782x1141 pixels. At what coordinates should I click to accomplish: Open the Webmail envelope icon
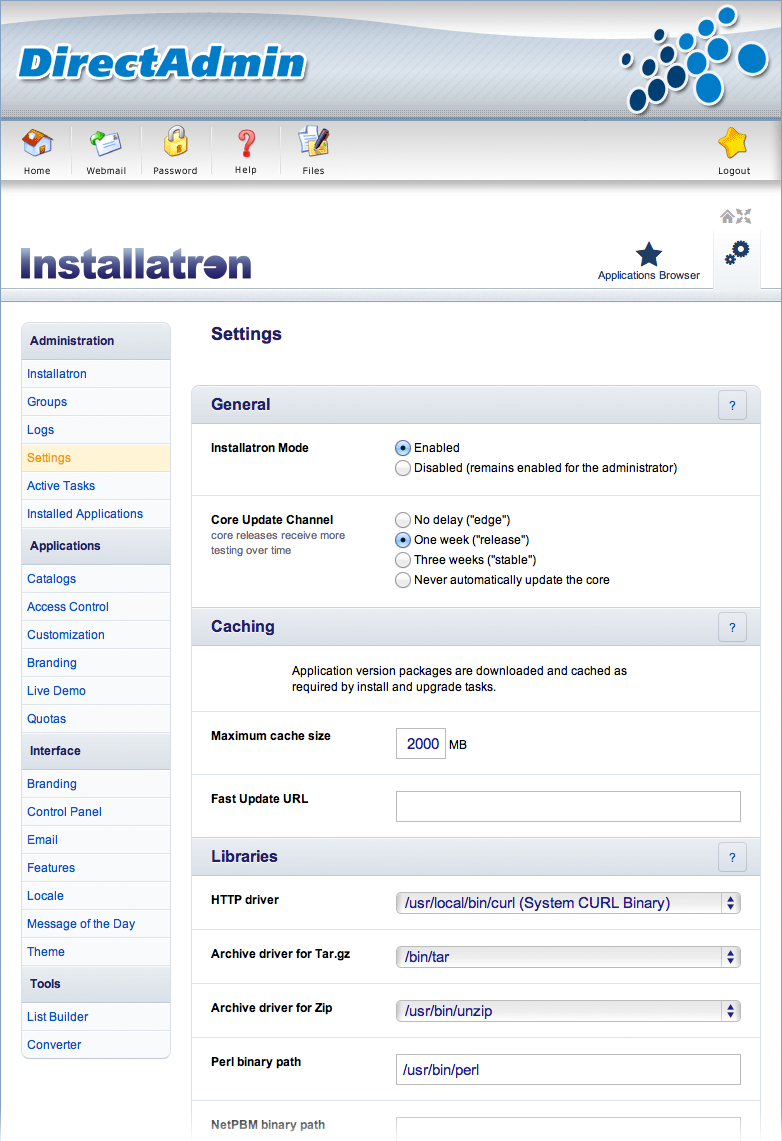tap(106, 143)
